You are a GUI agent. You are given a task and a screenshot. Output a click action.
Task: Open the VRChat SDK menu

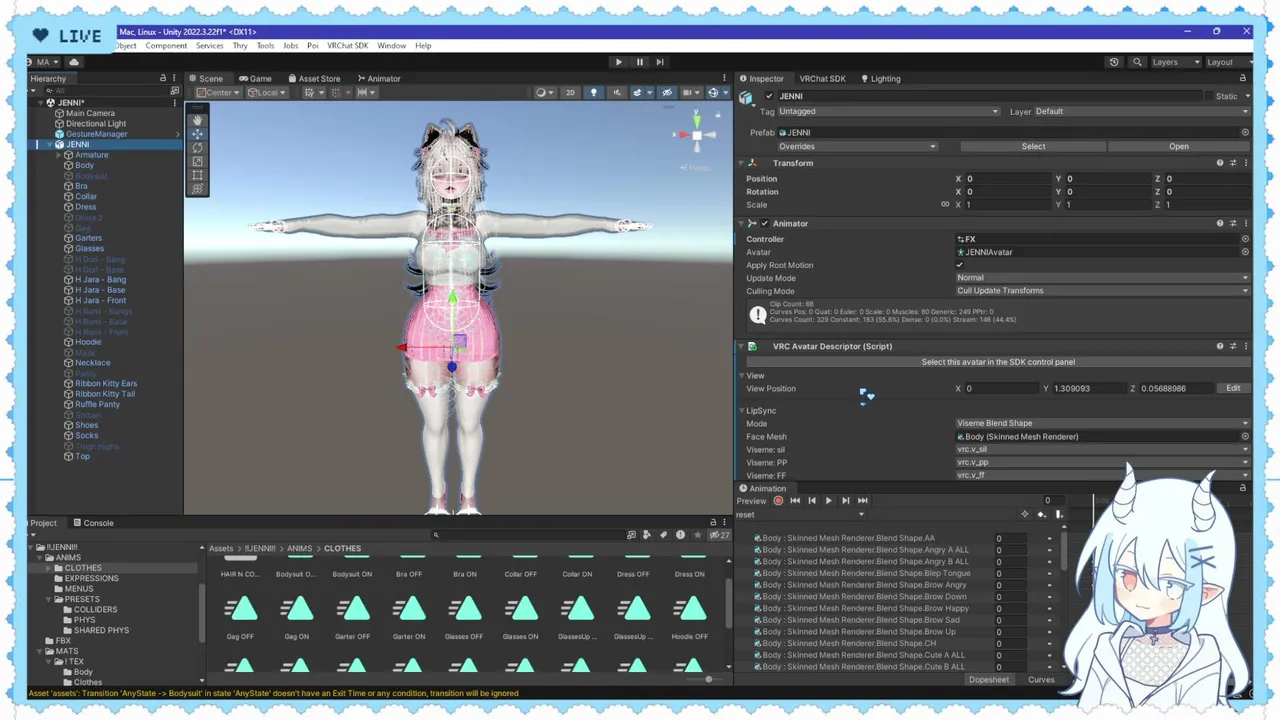coord(348,46)
